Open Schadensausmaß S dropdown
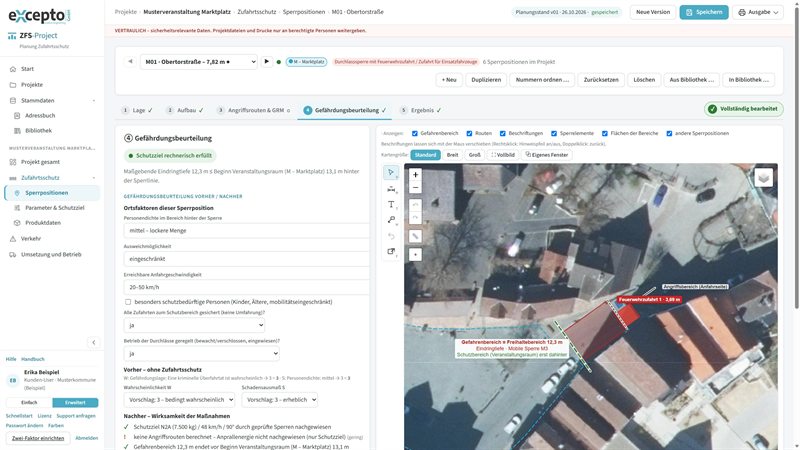800x450 pixels. click(280, 399)
